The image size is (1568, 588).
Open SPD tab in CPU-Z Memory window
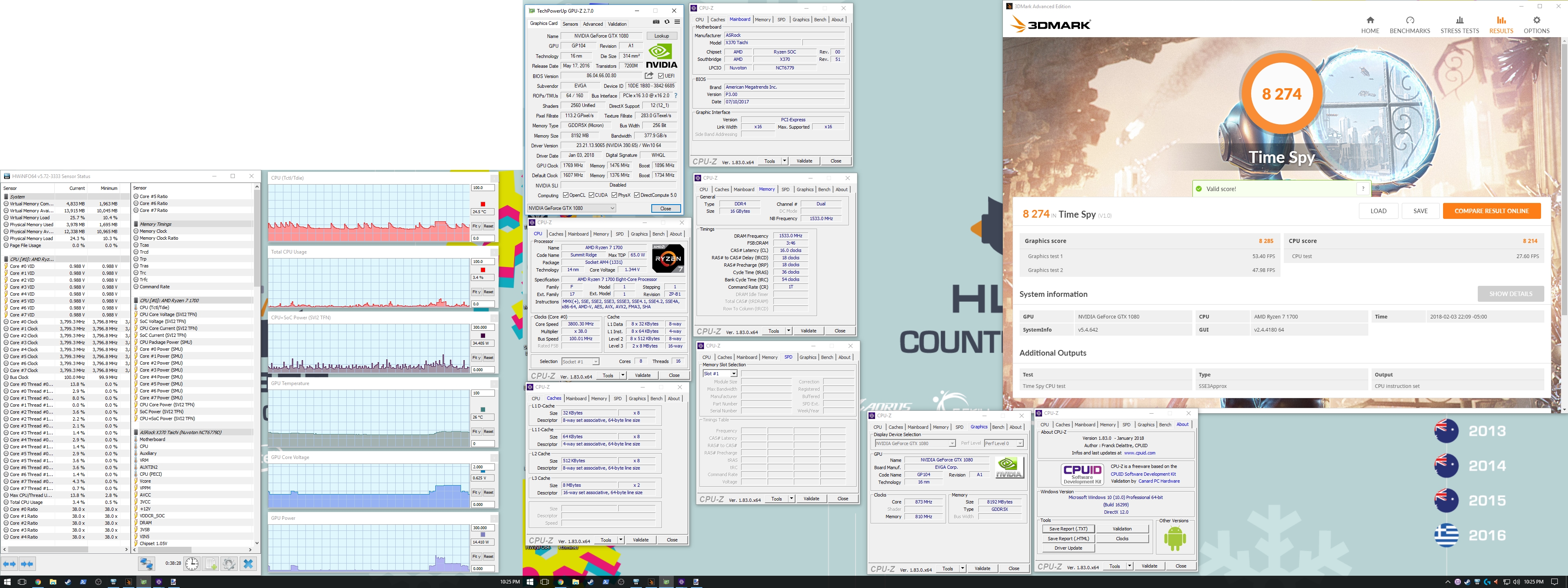(x=785, y=189)
